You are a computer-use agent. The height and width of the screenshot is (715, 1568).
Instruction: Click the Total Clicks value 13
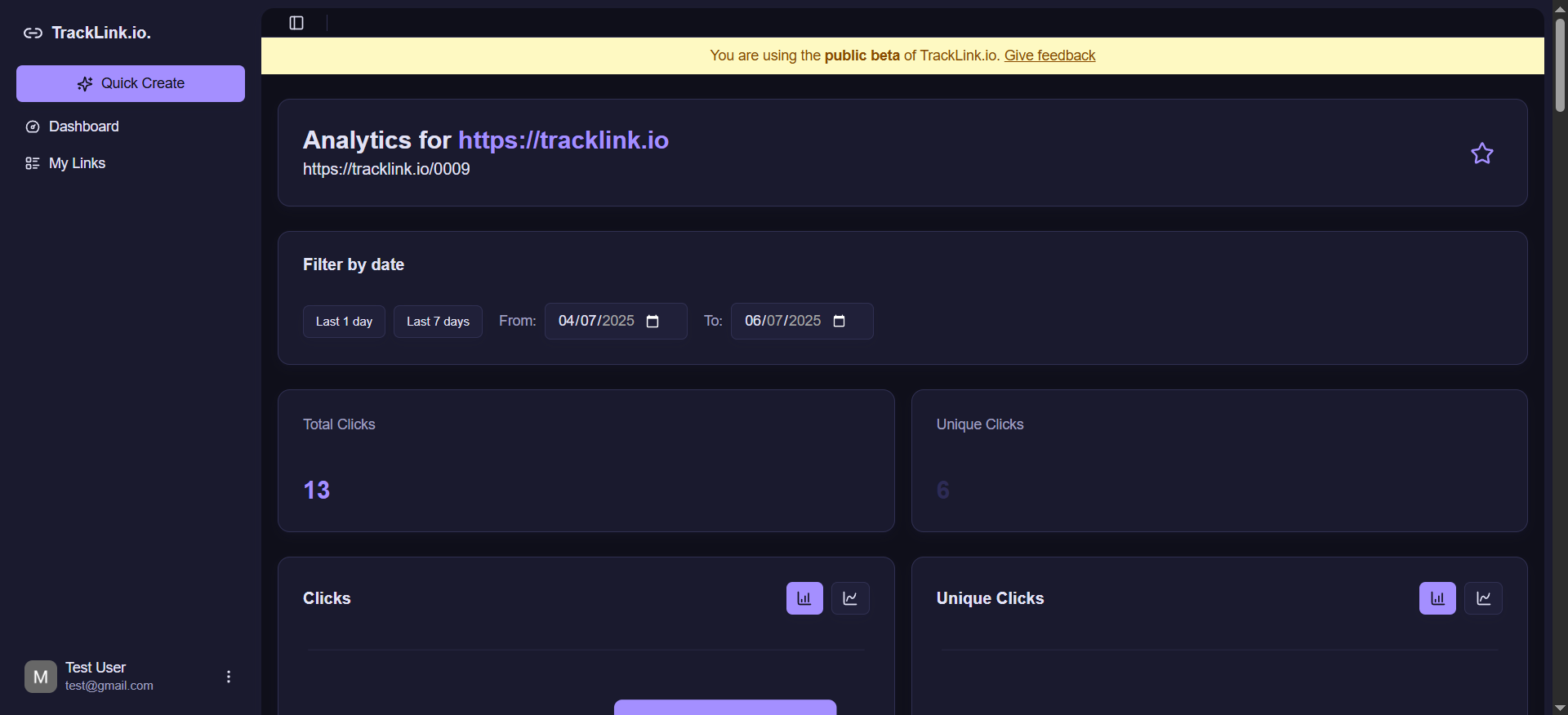(x=317, y=490)
